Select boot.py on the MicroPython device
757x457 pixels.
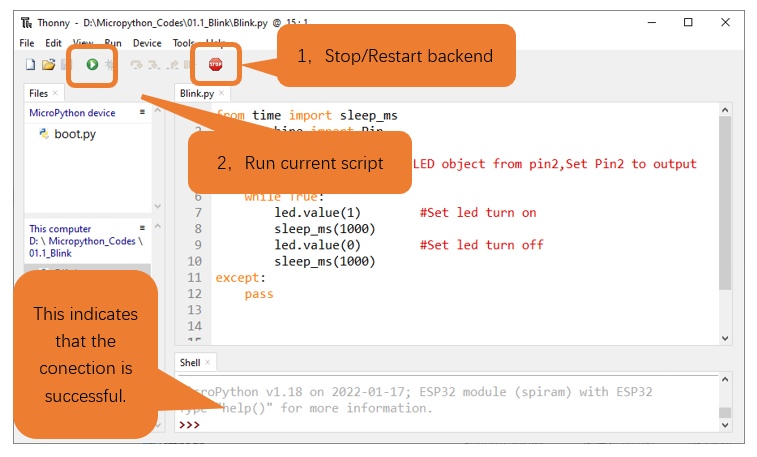click(75, 134)
